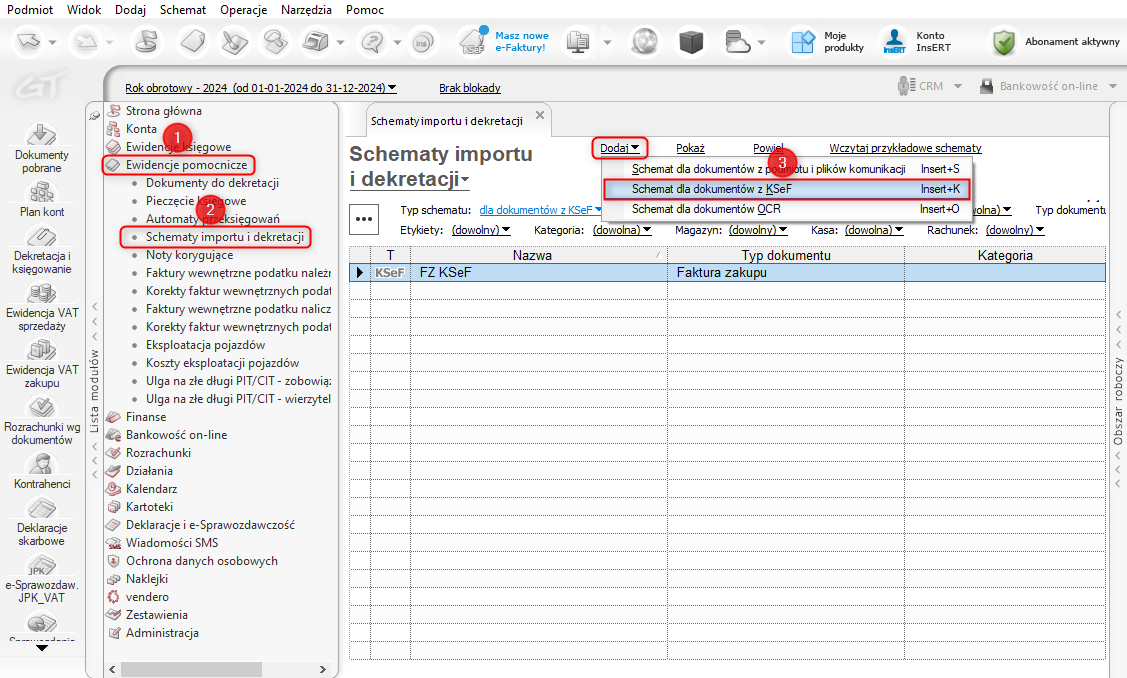Close the Schematy importu i dekretacji tab
This screenshot has height=678, width=1127.
[540, 115]
